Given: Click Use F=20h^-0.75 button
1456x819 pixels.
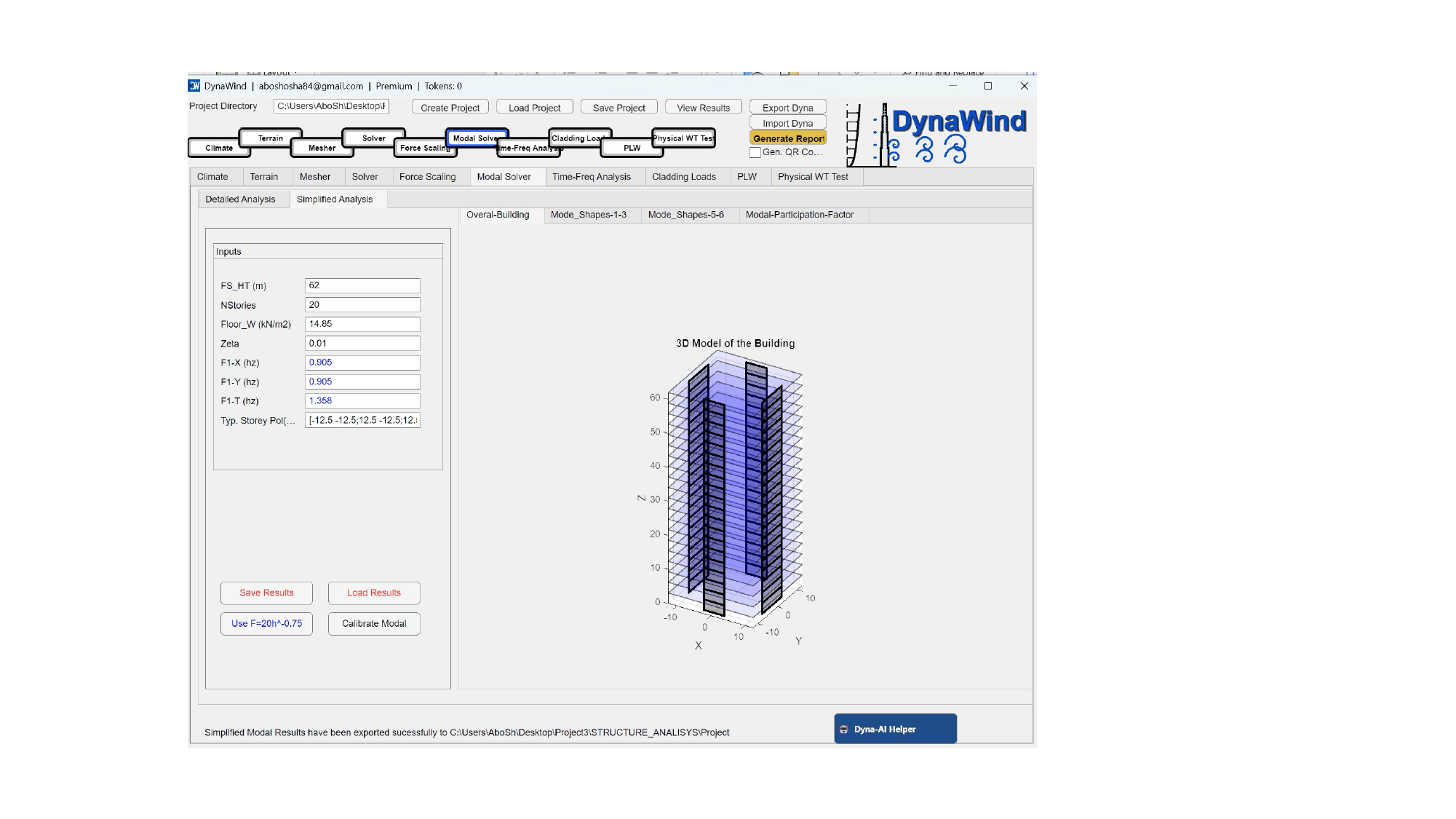Looking at the screenshot, I should click(x=266, y=624).
